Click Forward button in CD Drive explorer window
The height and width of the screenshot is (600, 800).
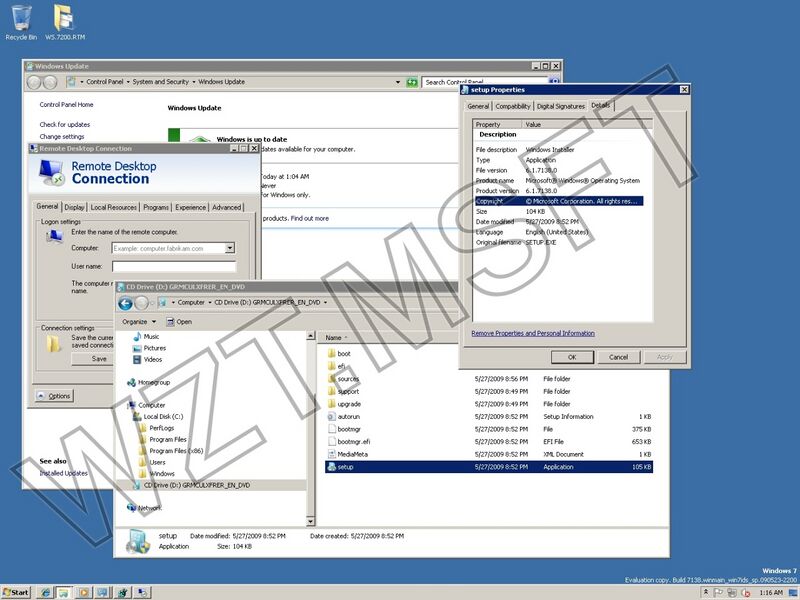point(141,303)
